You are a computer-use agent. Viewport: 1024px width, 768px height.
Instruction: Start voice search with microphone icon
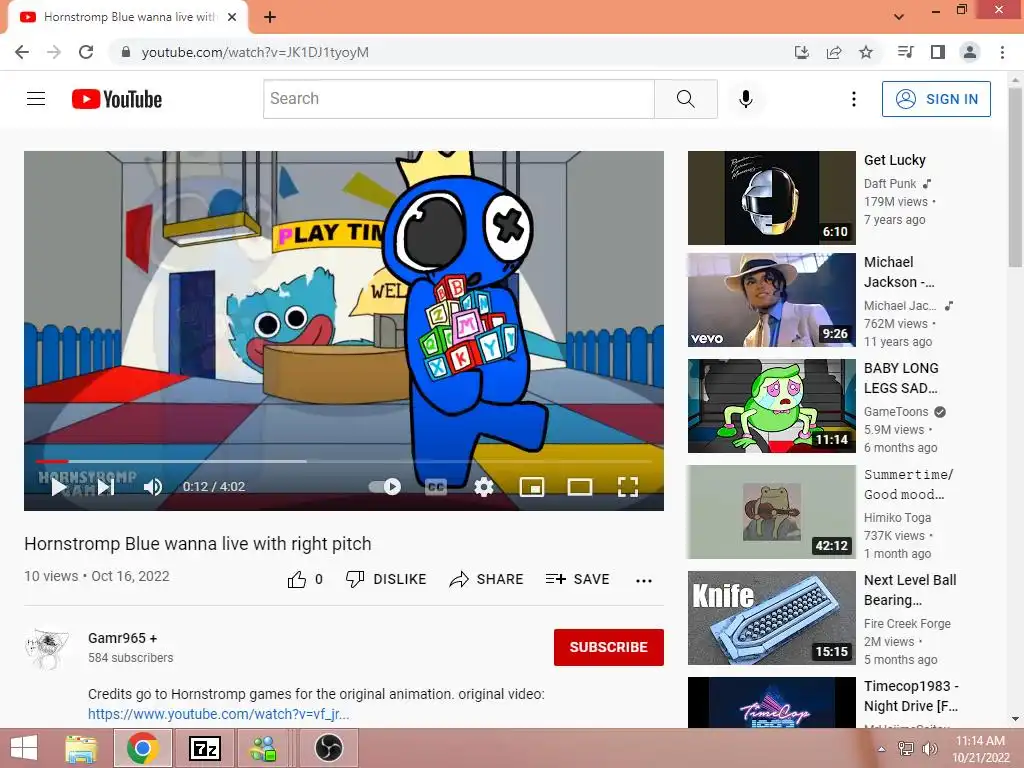[746, 99]
